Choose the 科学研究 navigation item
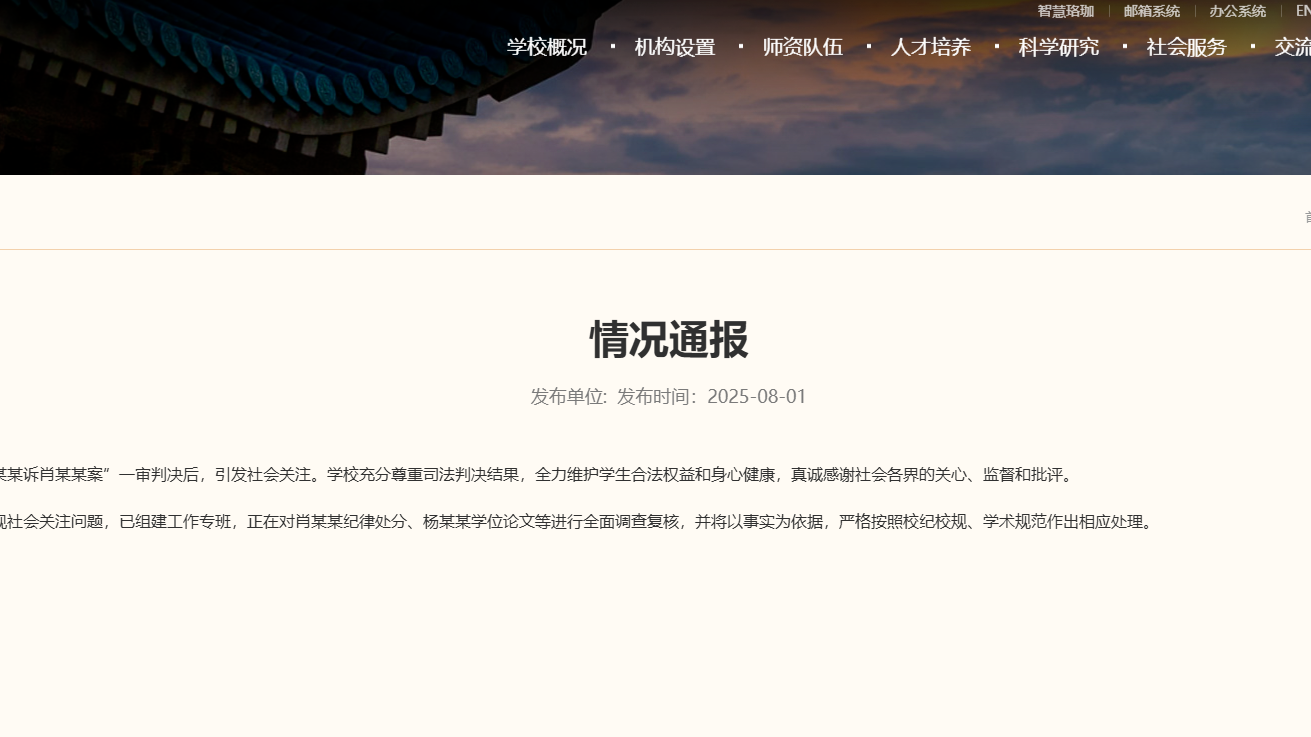Viewport: 1311px width, 737px height. pyautogui.click(x=1058, y=47)
